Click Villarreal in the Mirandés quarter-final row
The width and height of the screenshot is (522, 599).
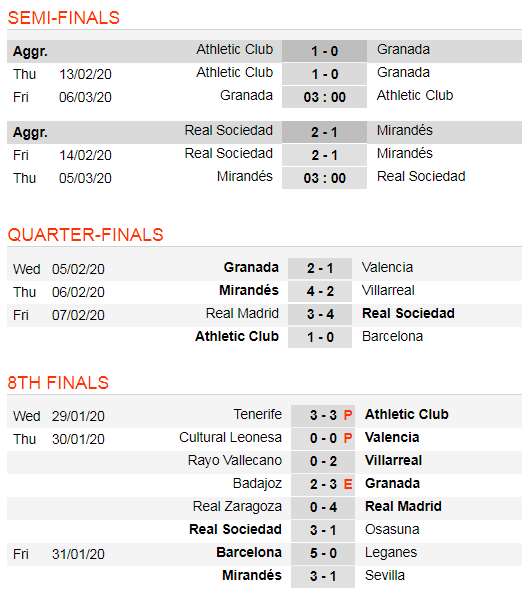388,291
